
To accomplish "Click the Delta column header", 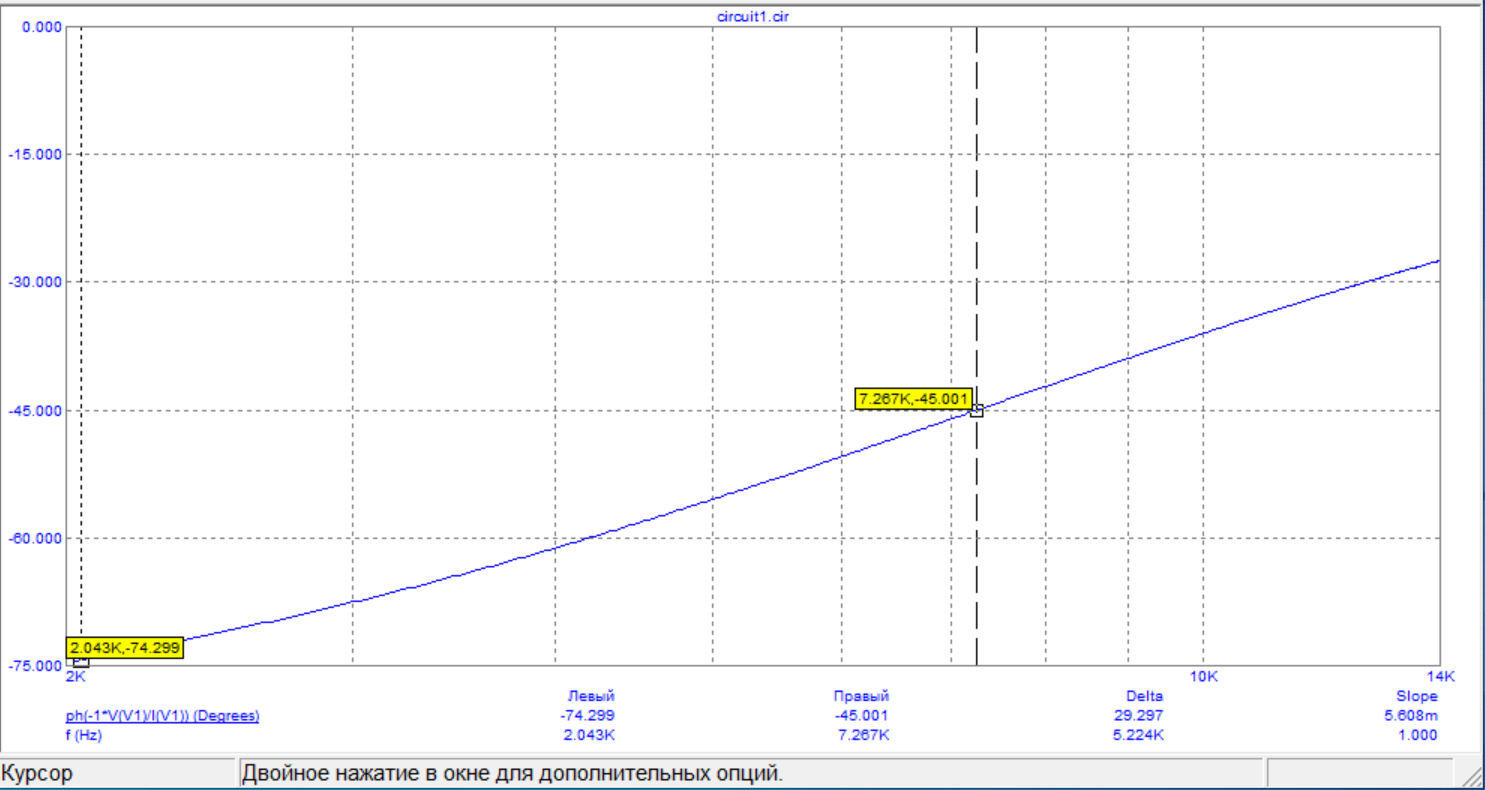I will 1145,696.
